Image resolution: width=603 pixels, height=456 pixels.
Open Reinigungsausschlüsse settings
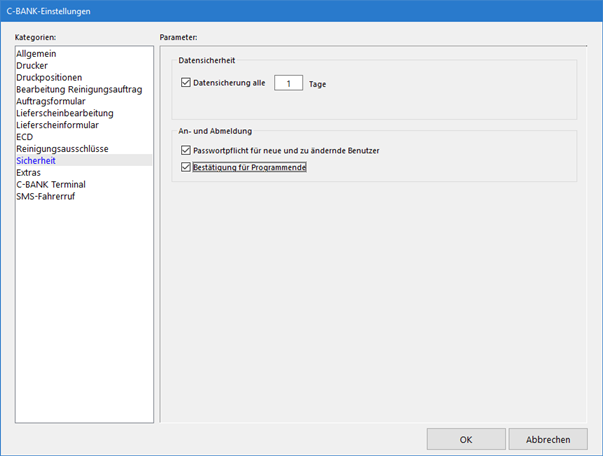pyautogui.click(x=62, y=149)
